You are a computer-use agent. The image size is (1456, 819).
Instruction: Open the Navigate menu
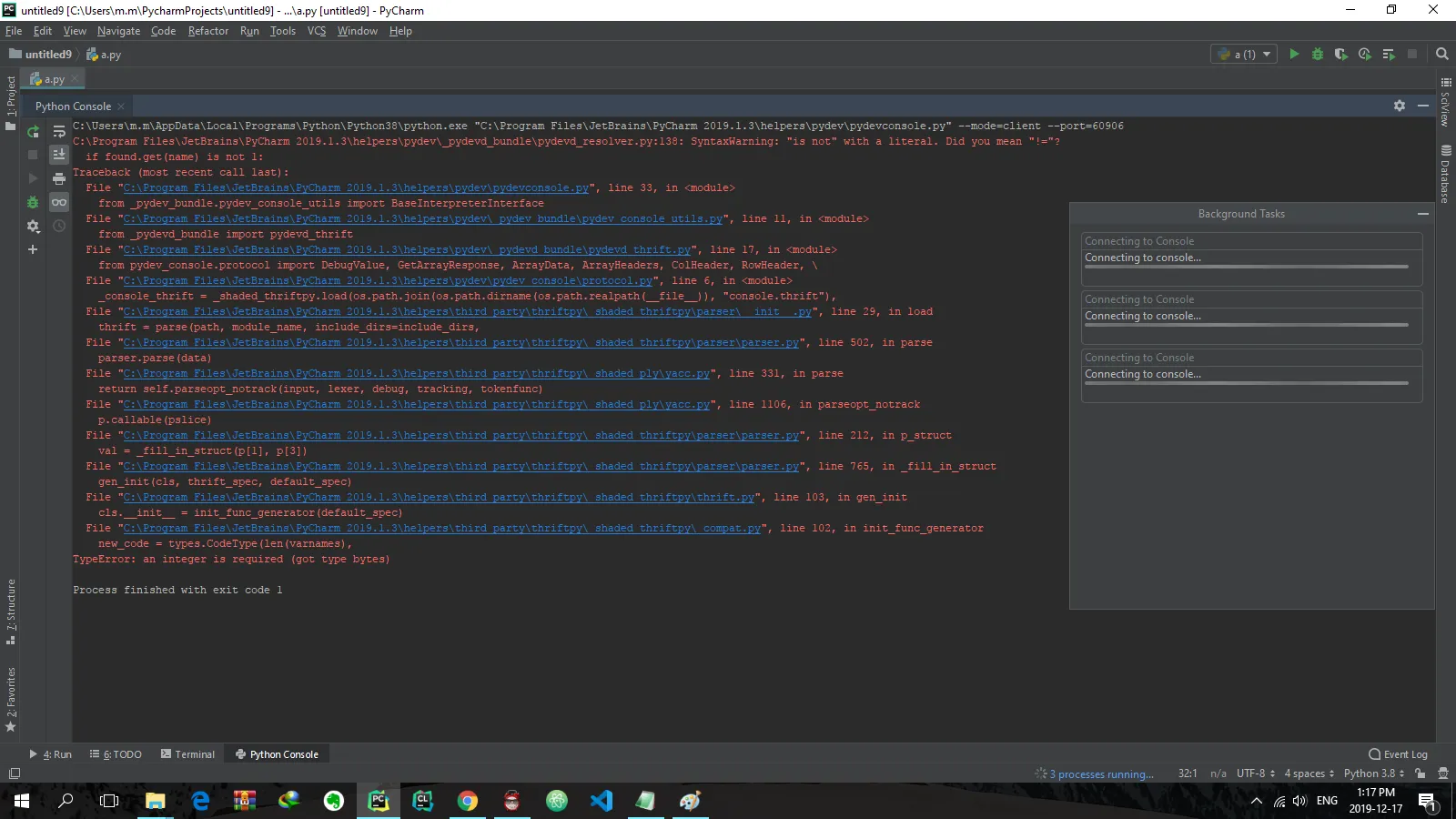click(x=118, y=31)
